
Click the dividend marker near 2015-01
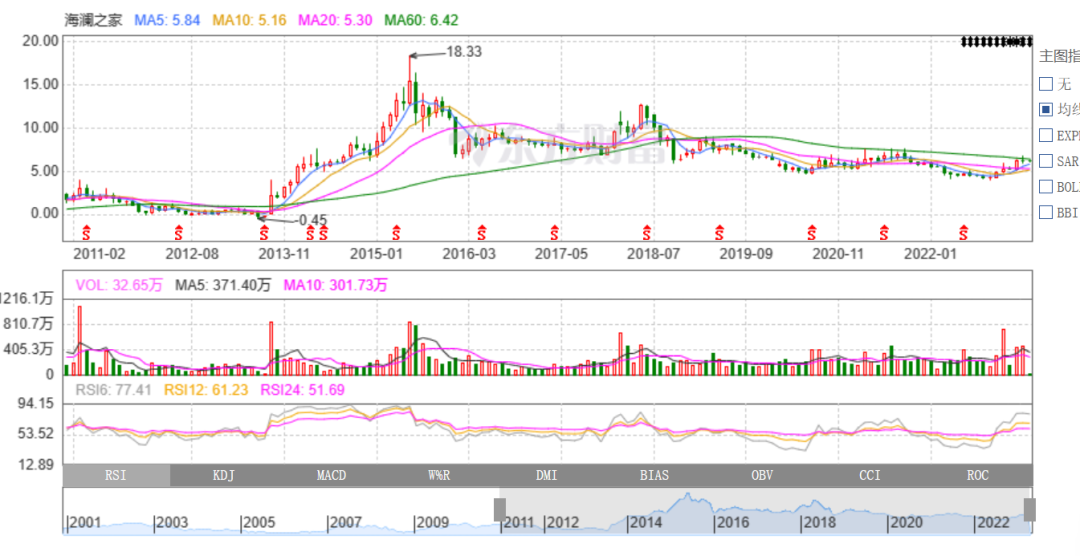pos(396,233)
